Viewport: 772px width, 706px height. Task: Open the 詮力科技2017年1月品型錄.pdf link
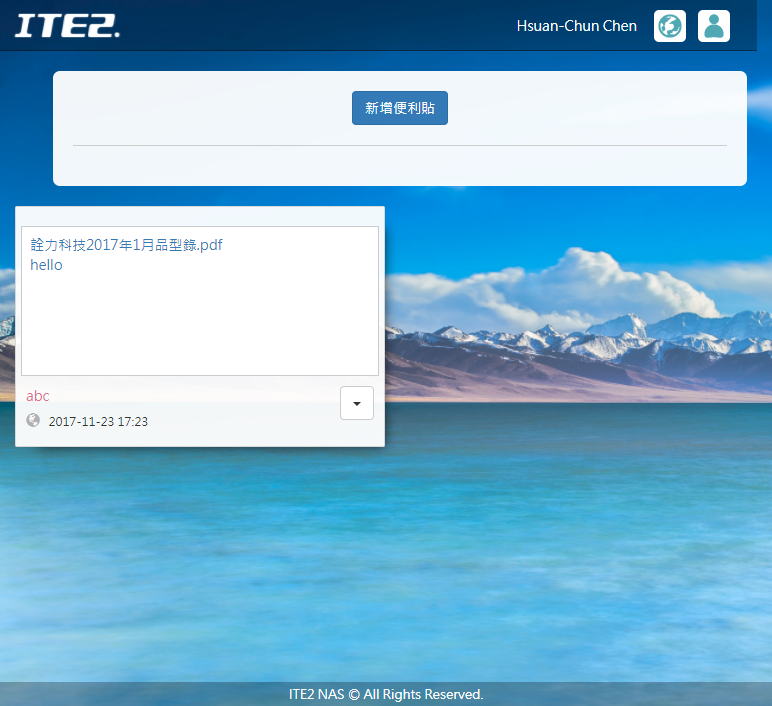(x=127, y=245)
